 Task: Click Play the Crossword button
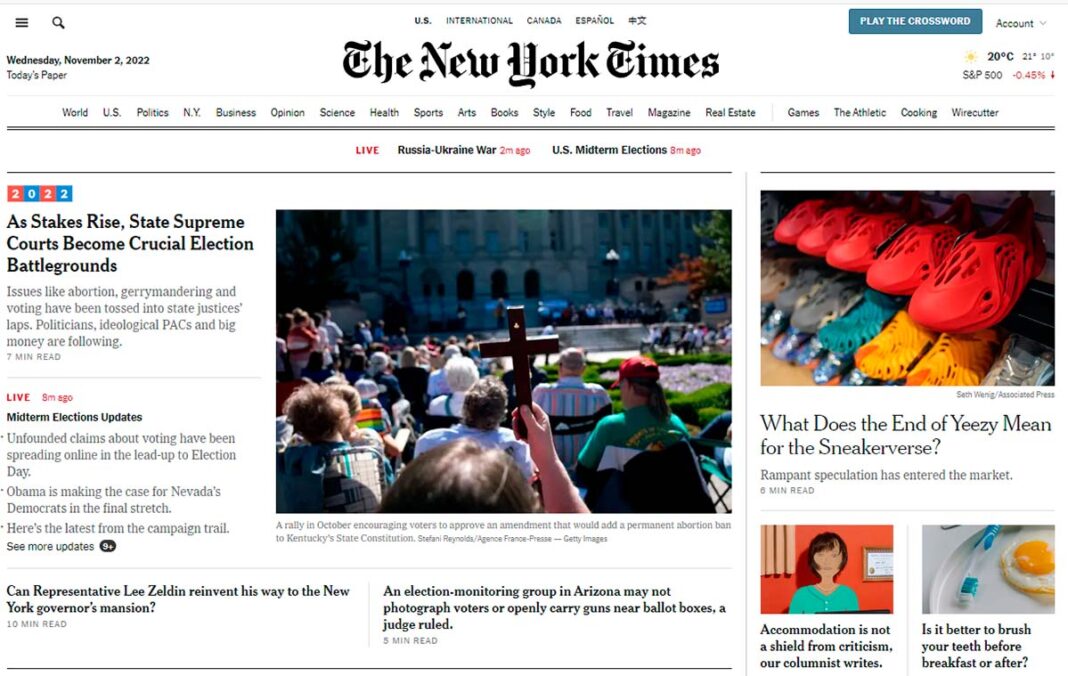coord(915,21)
